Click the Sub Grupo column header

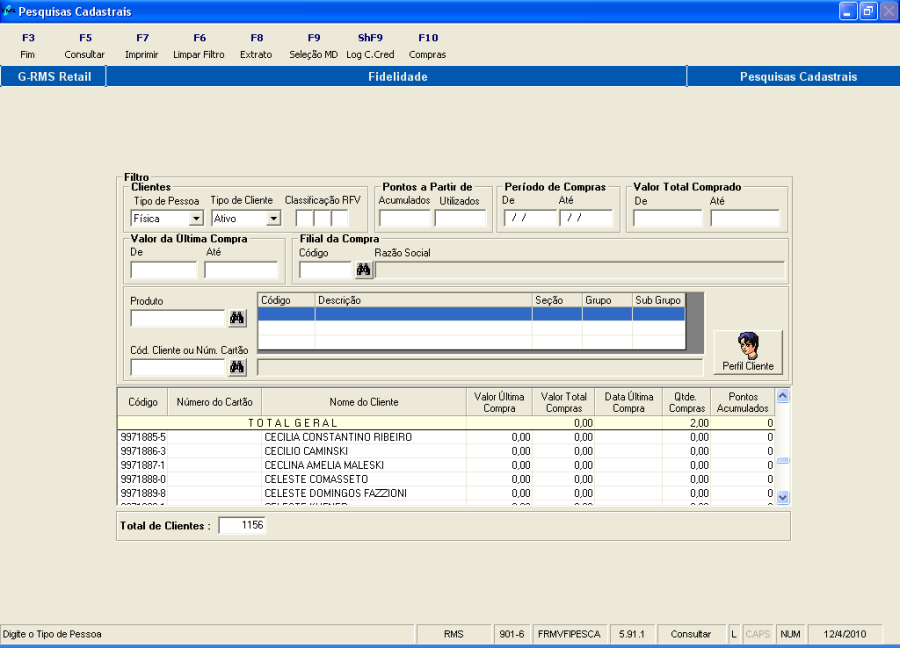click(x=658, y=300)
